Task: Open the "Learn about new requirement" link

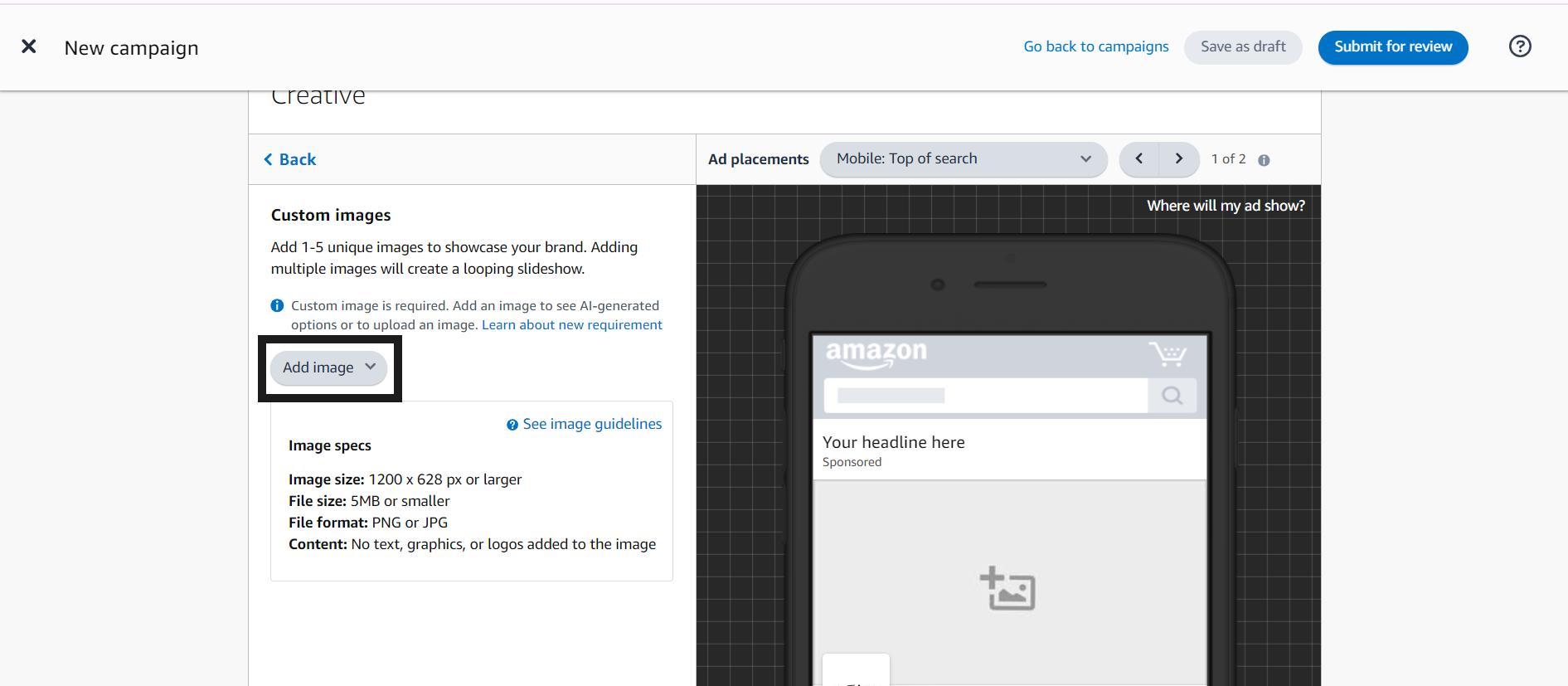Action: [571, 325]
